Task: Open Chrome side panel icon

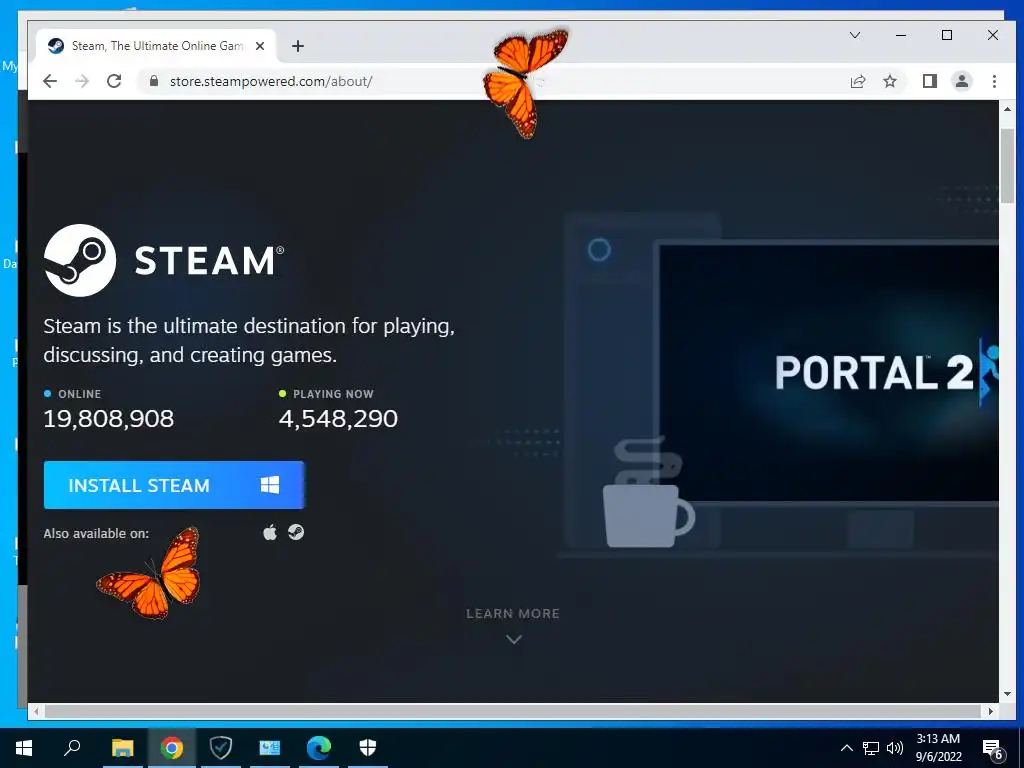Action: tap(929, 81)
